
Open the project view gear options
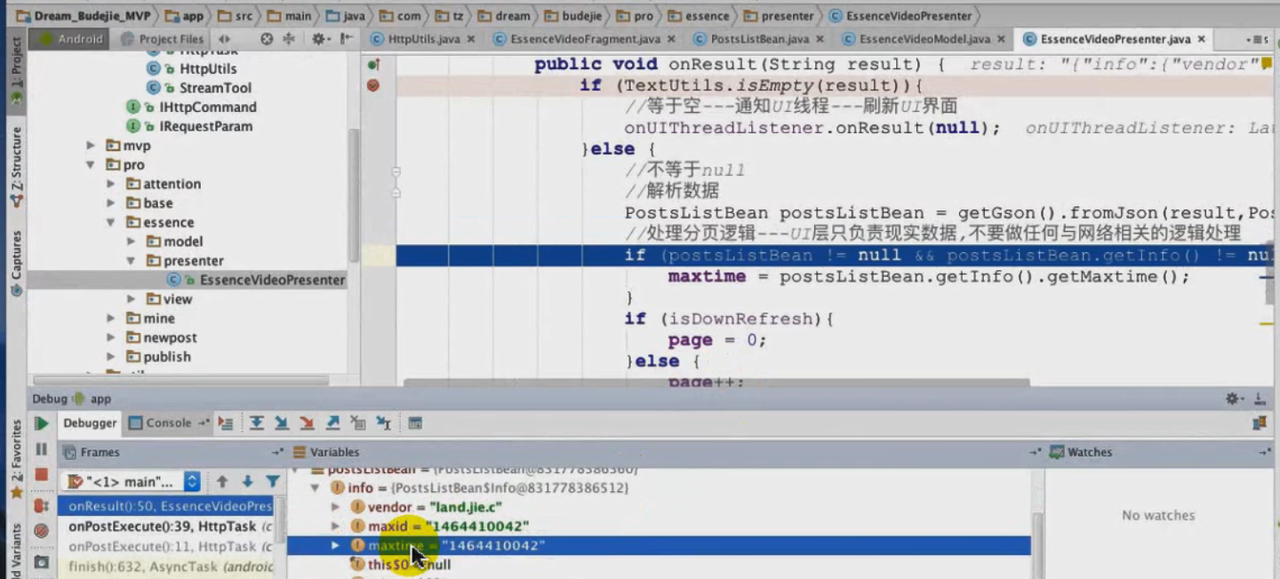tap(320, 39)
